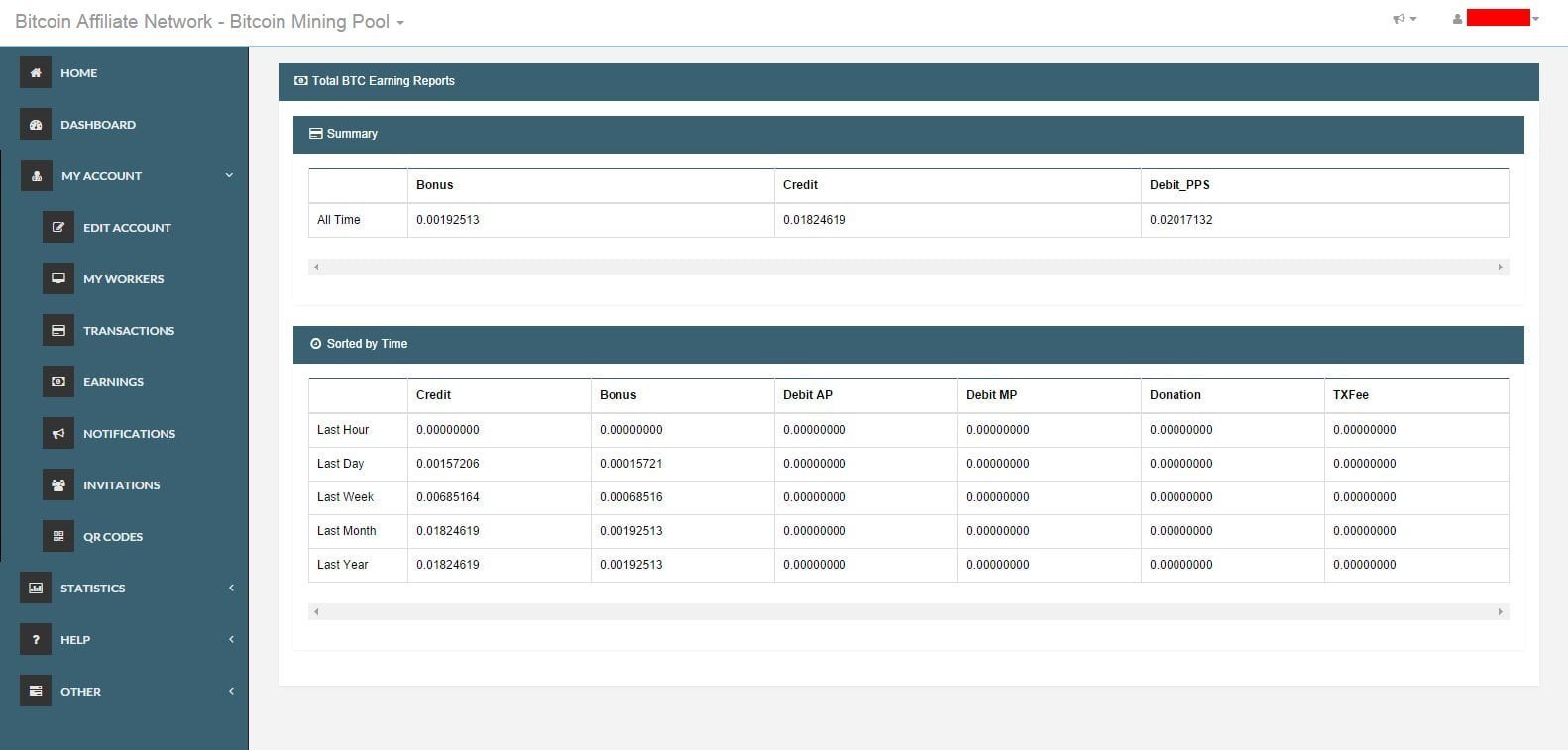Click the Home sidebar icon
The width and height of the screenshot is (1568, 750).
(36, 73)
